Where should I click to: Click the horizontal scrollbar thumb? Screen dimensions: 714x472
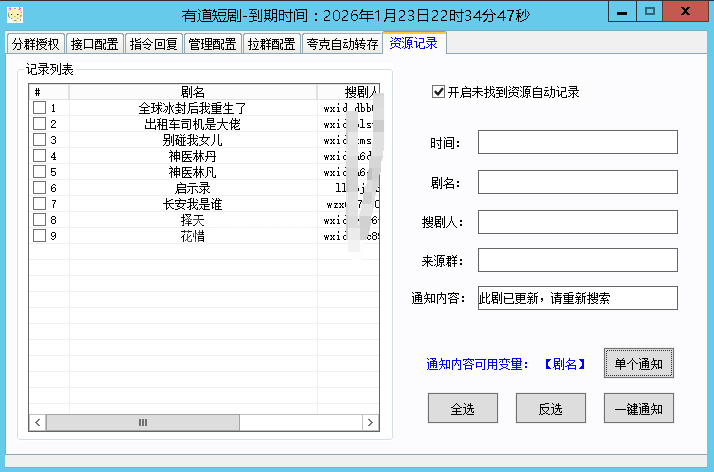coord(143,422)
